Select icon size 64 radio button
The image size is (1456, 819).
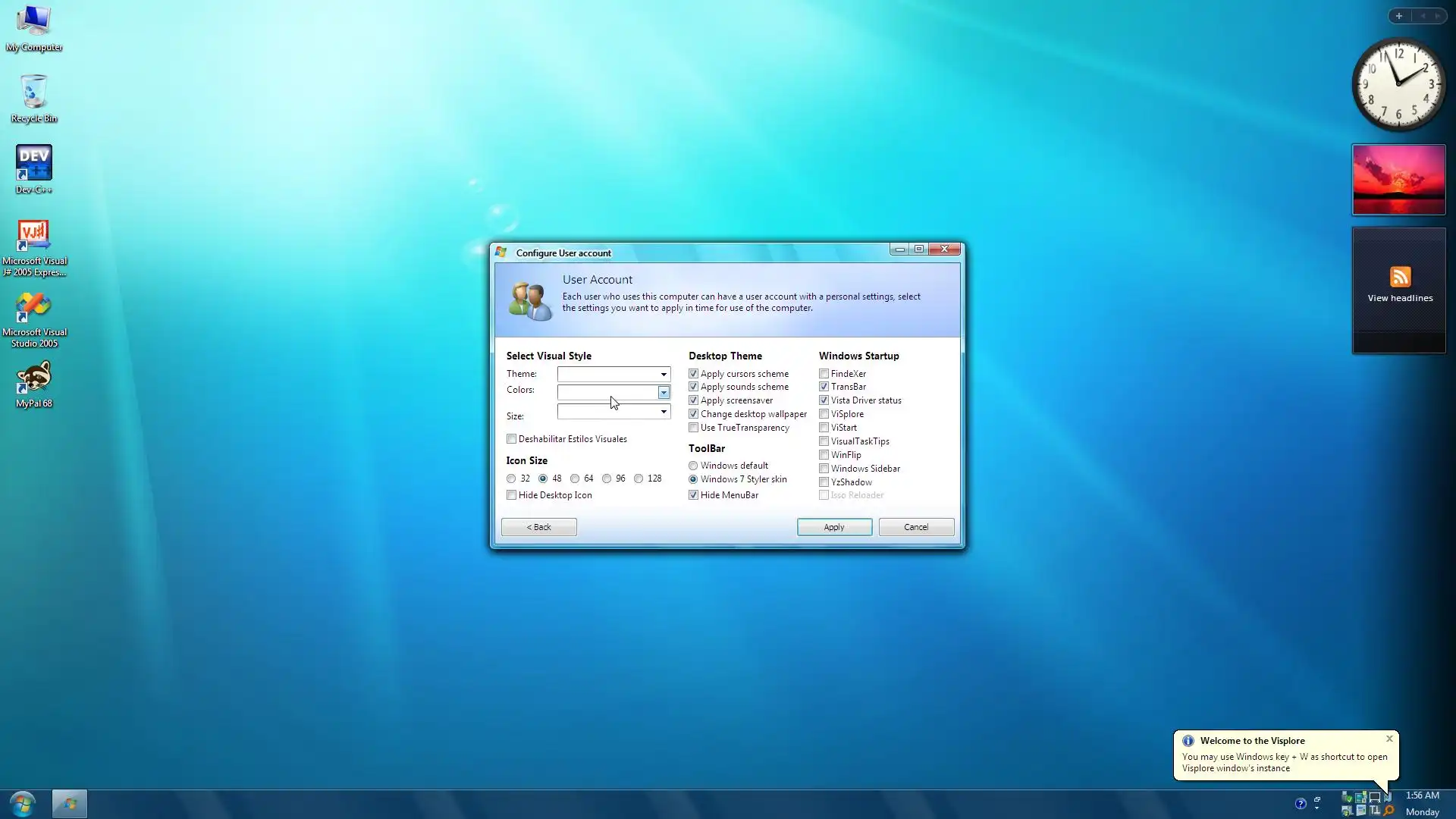pos(575,479)
